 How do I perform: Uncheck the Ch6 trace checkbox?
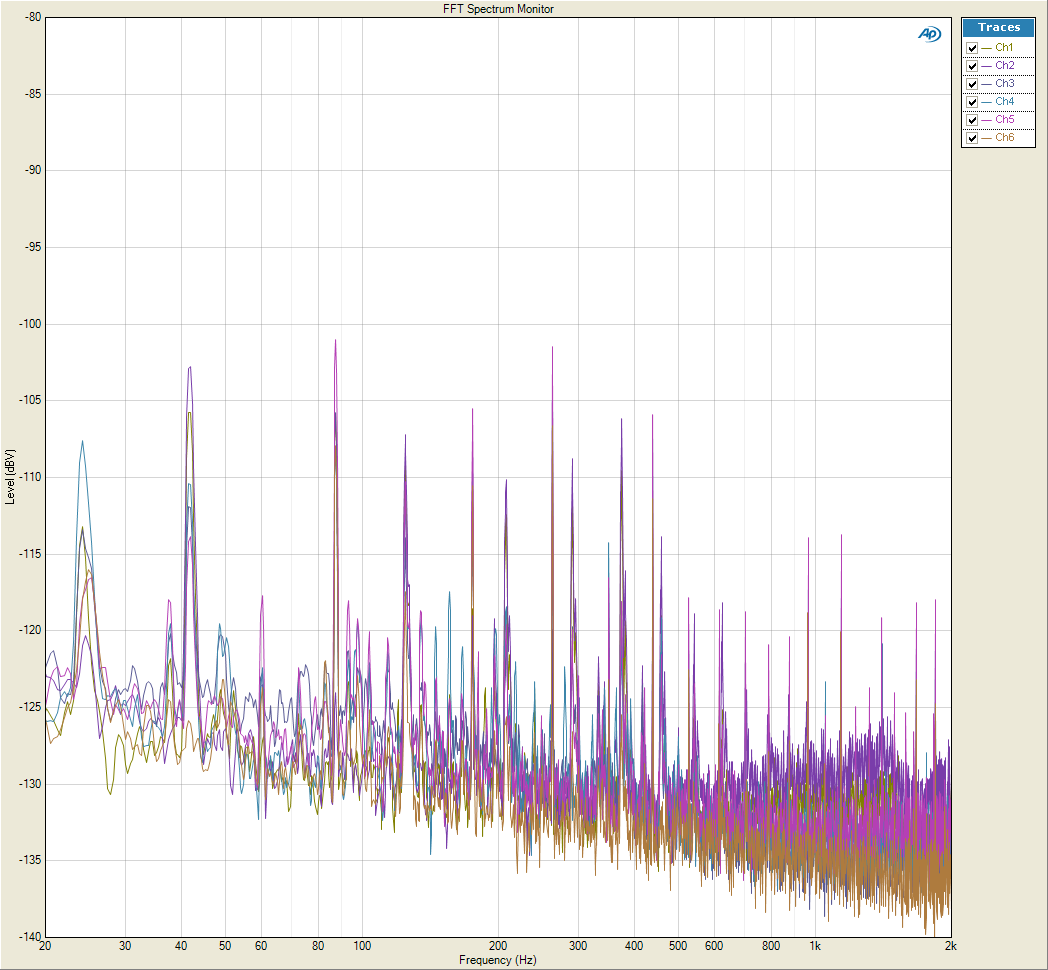click(972, 138)
